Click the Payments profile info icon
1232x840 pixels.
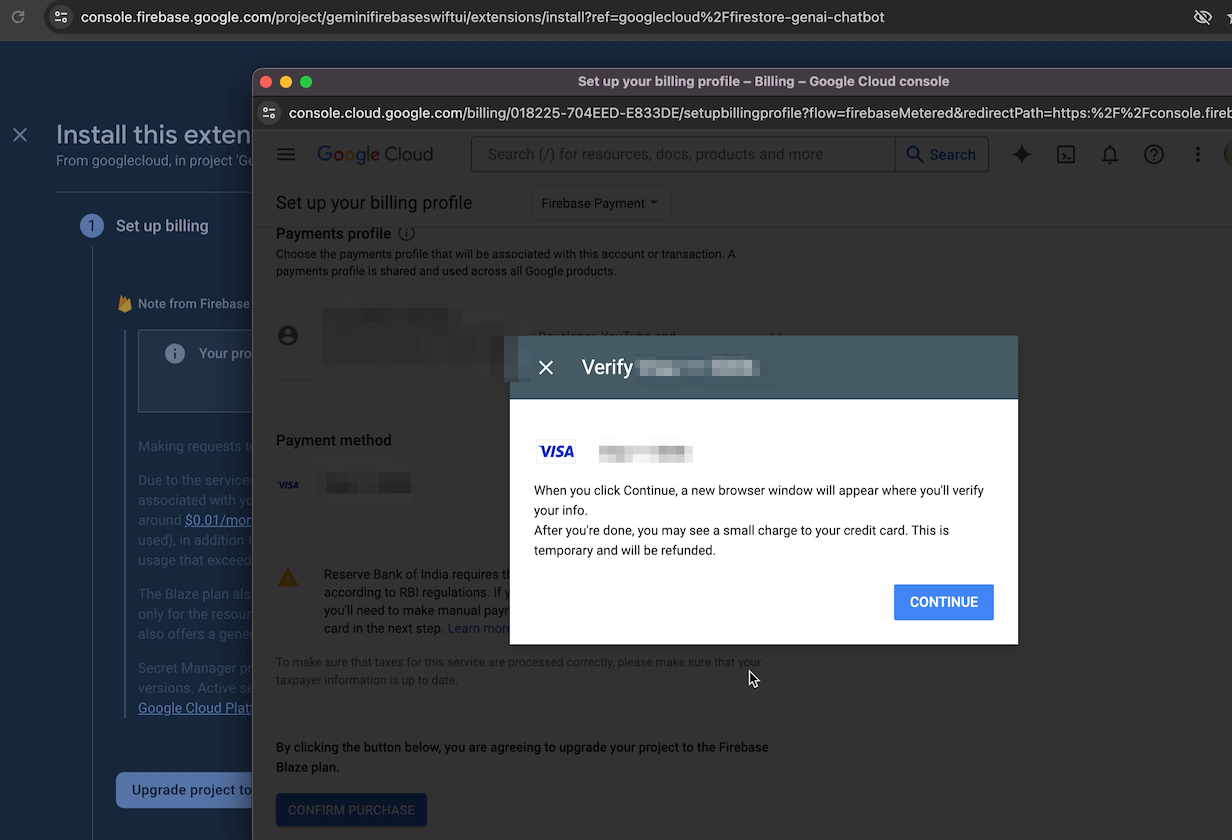point(406,233)
